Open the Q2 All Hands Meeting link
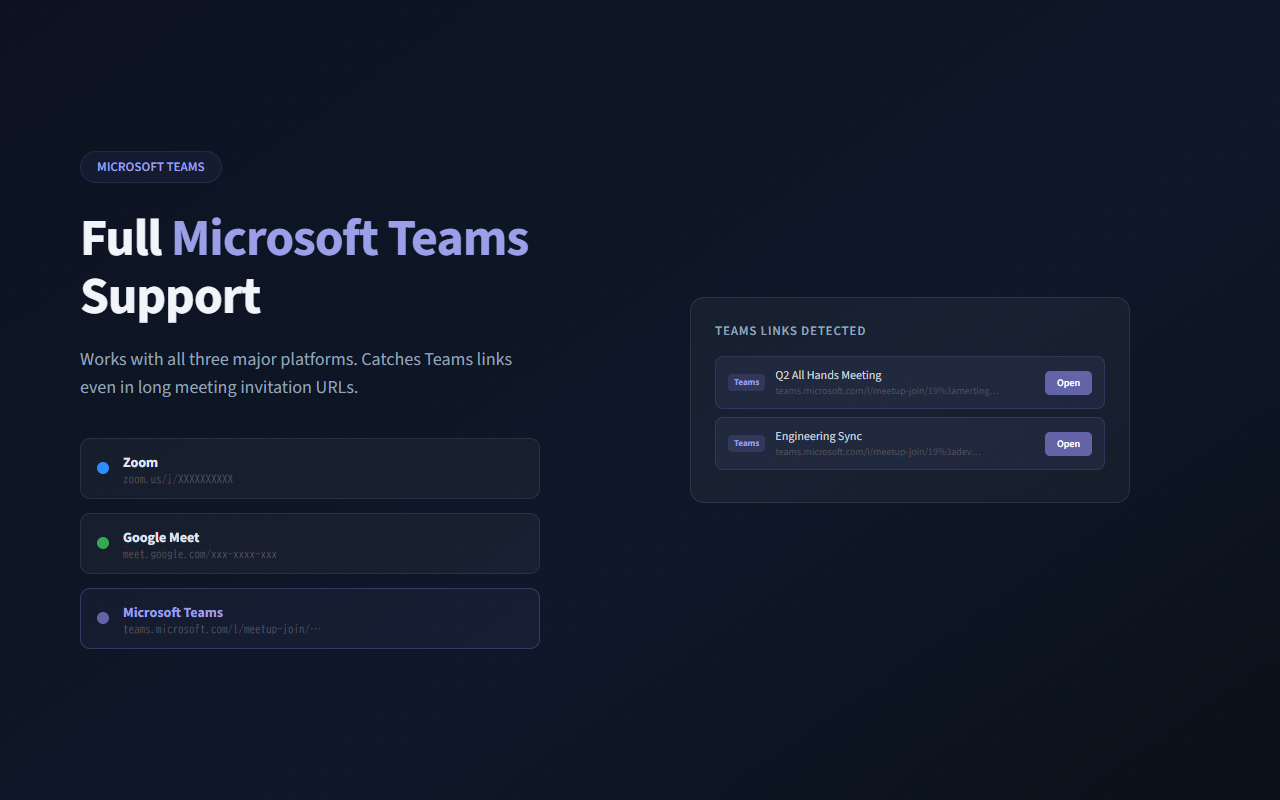This screenshot has height=800, width=1280. [1068, 383]
